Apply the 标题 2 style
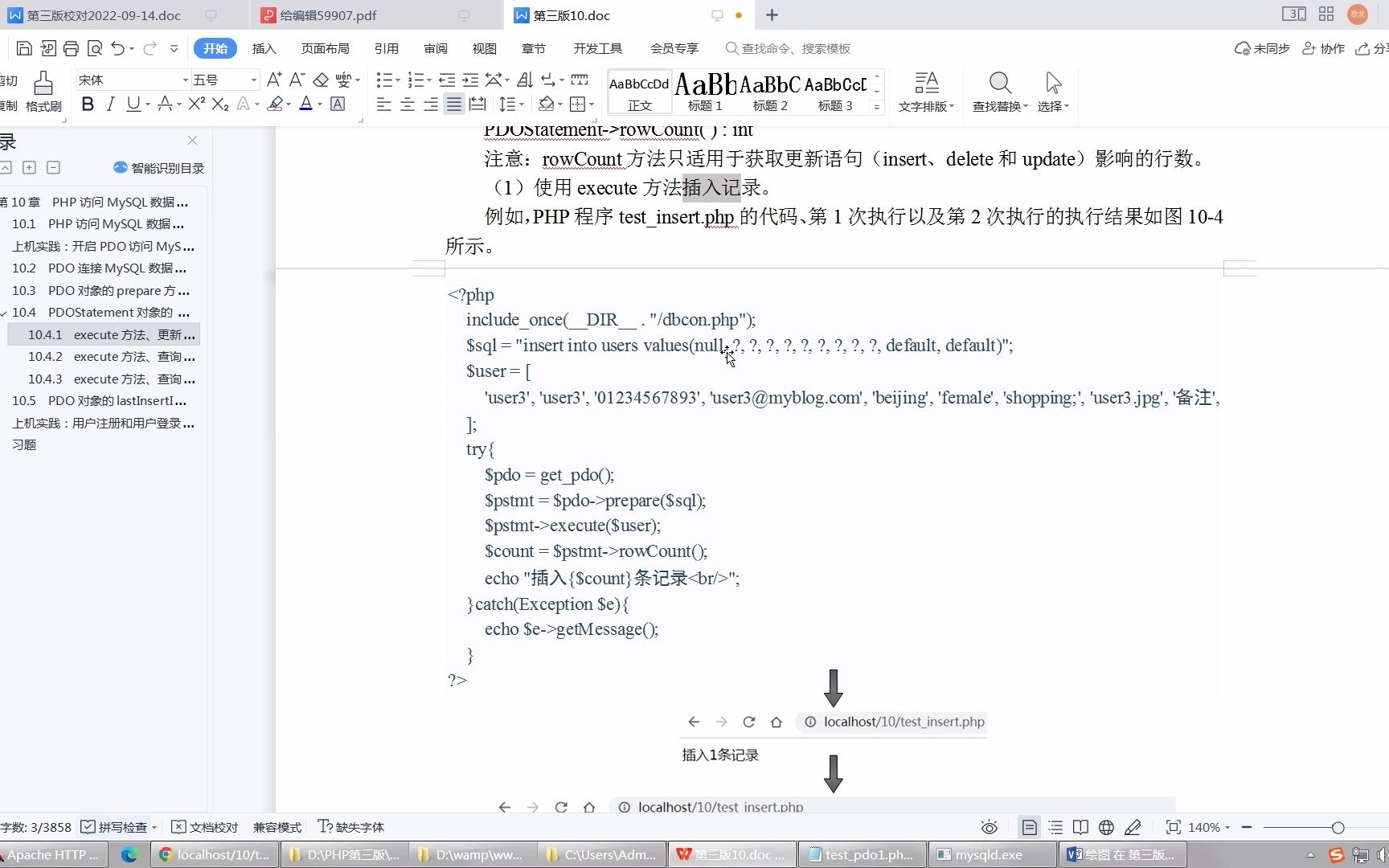 [x=770, y=92]
